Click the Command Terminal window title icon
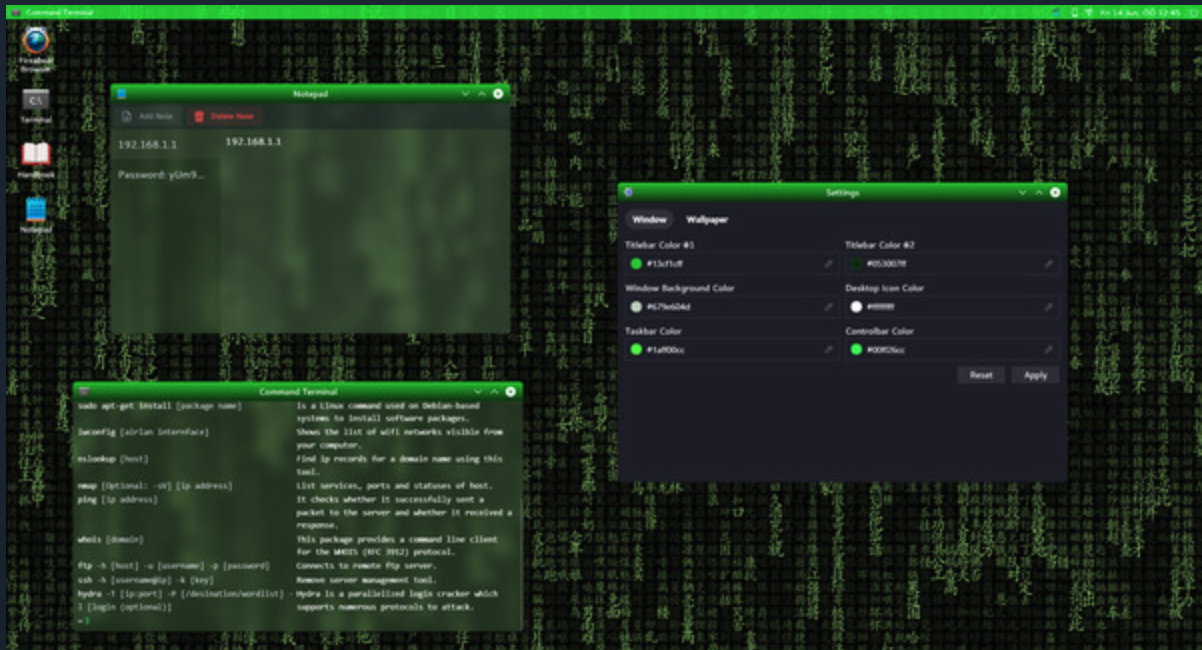Screen dimensions: 1202x650 (84, 391)
